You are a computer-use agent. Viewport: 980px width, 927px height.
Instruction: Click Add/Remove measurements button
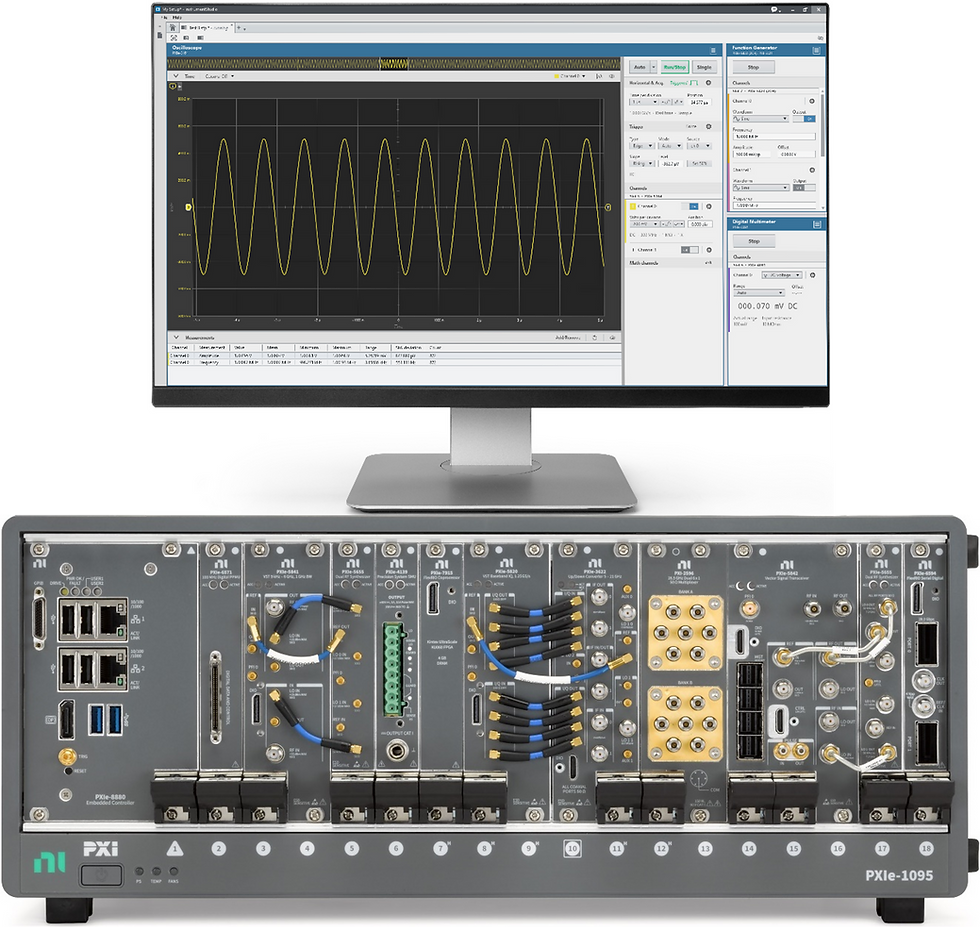click(x=568, y=338)
